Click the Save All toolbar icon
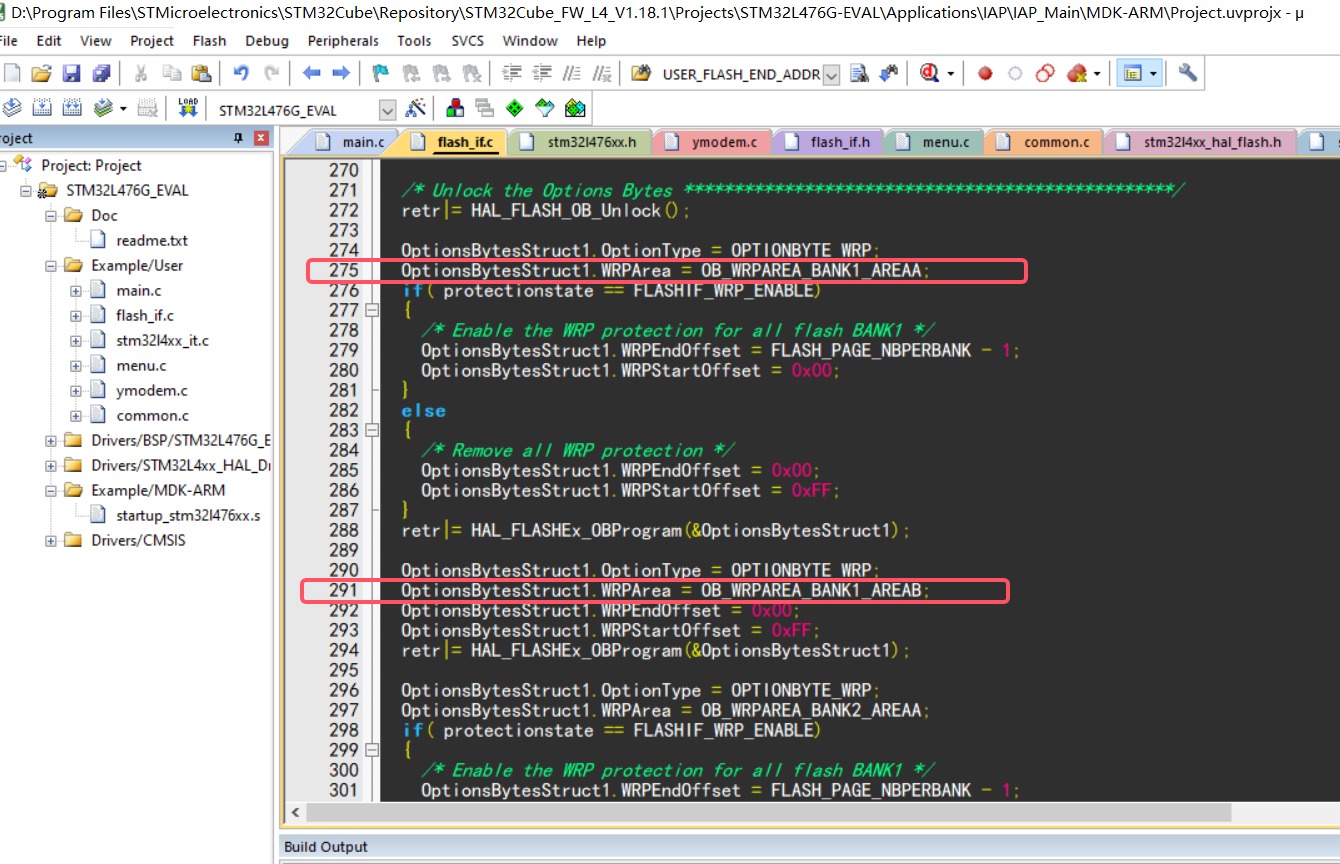Viewport: 1340px width, 864px height. (100, 73)
